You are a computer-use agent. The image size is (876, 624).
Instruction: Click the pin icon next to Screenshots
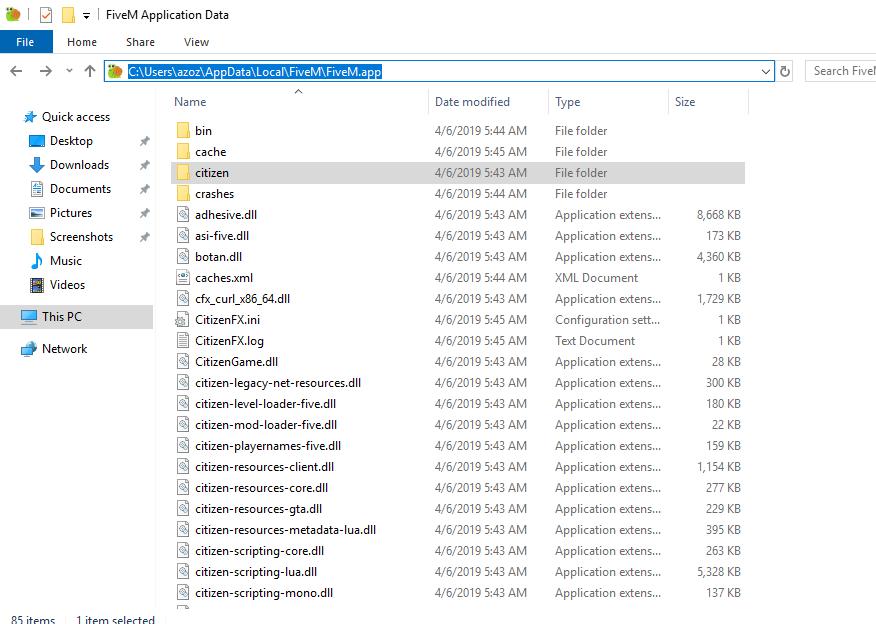[145, 237]
